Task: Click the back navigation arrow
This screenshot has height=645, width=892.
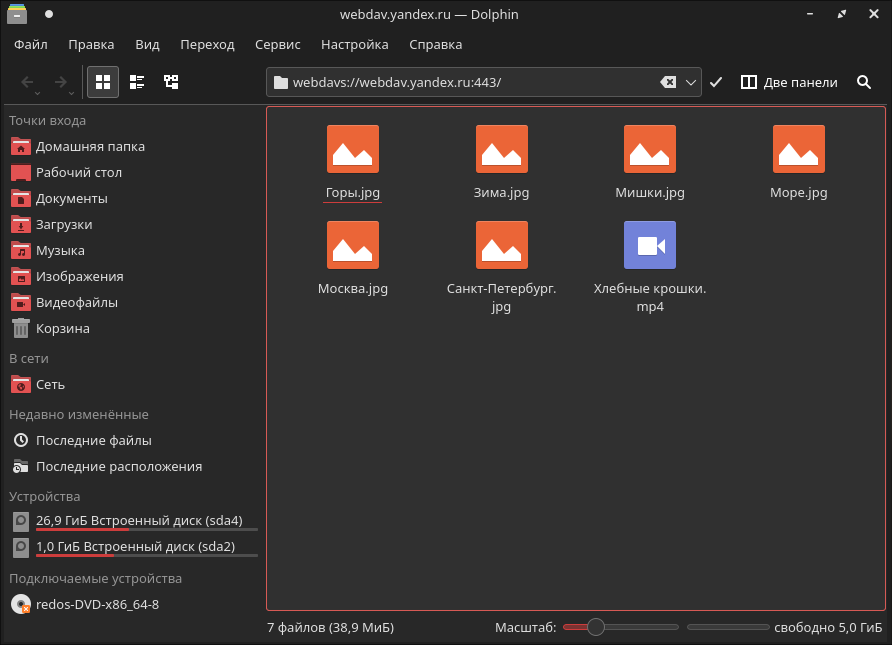Action: coord(28,82)
